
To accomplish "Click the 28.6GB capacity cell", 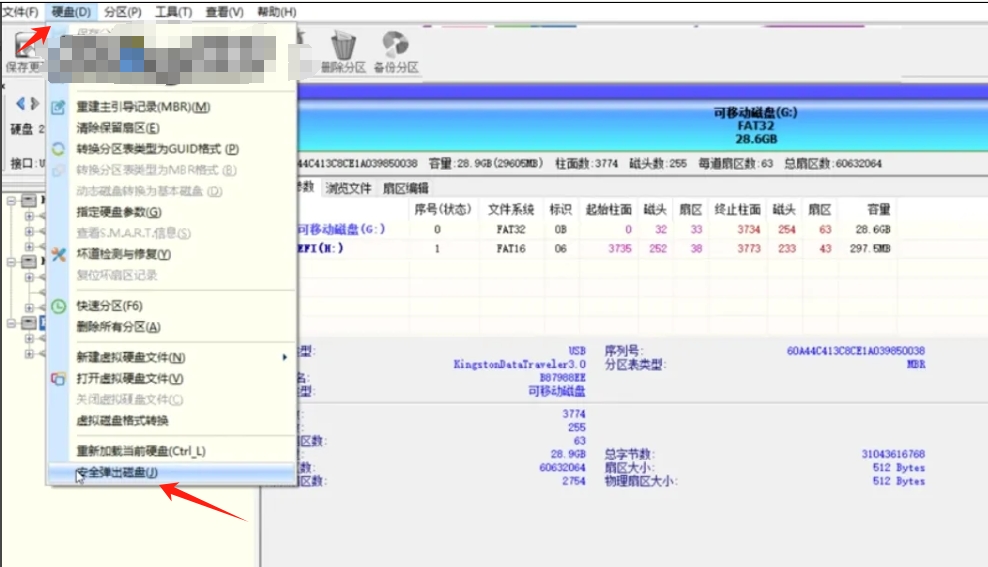I will pyautogui.click(x=873, y=229).
